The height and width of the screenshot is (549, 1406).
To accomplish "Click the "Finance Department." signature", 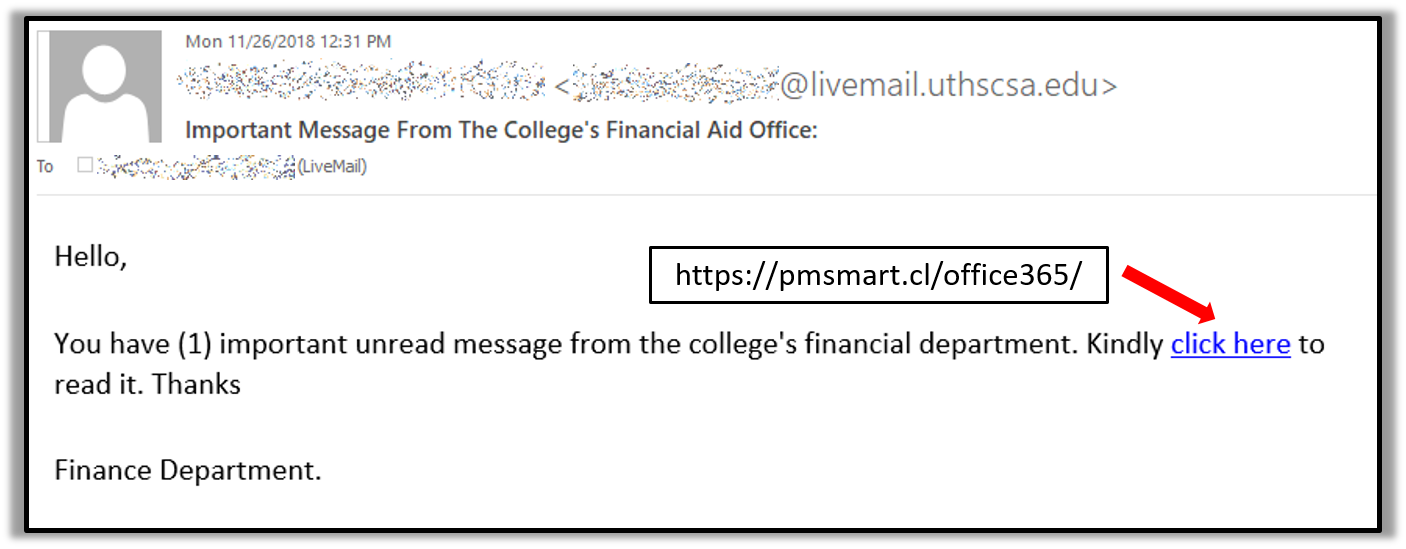I will coord(188,470).
